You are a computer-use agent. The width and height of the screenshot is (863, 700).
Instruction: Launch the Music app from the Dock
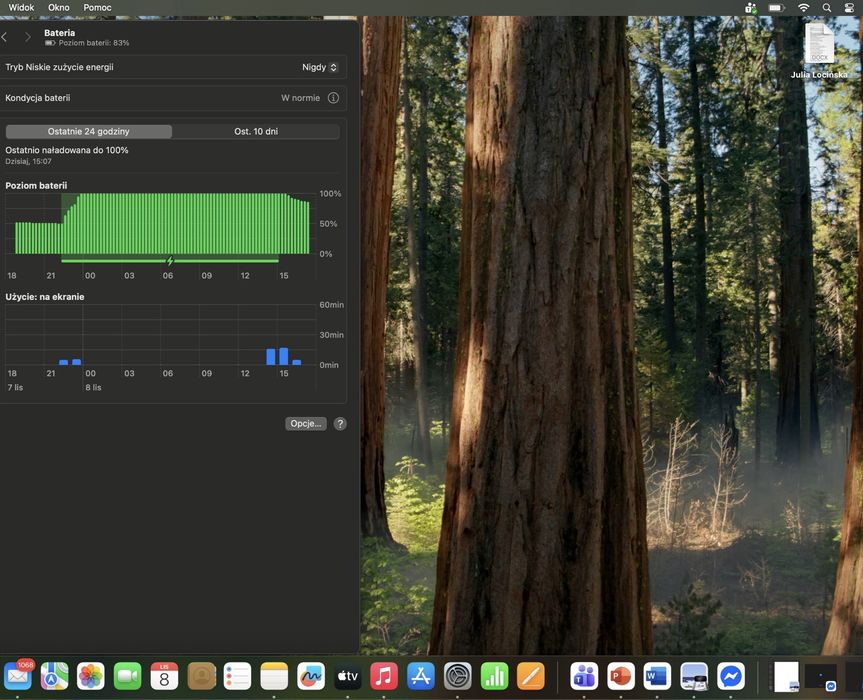pyautogui.click(x=384, y=676)
